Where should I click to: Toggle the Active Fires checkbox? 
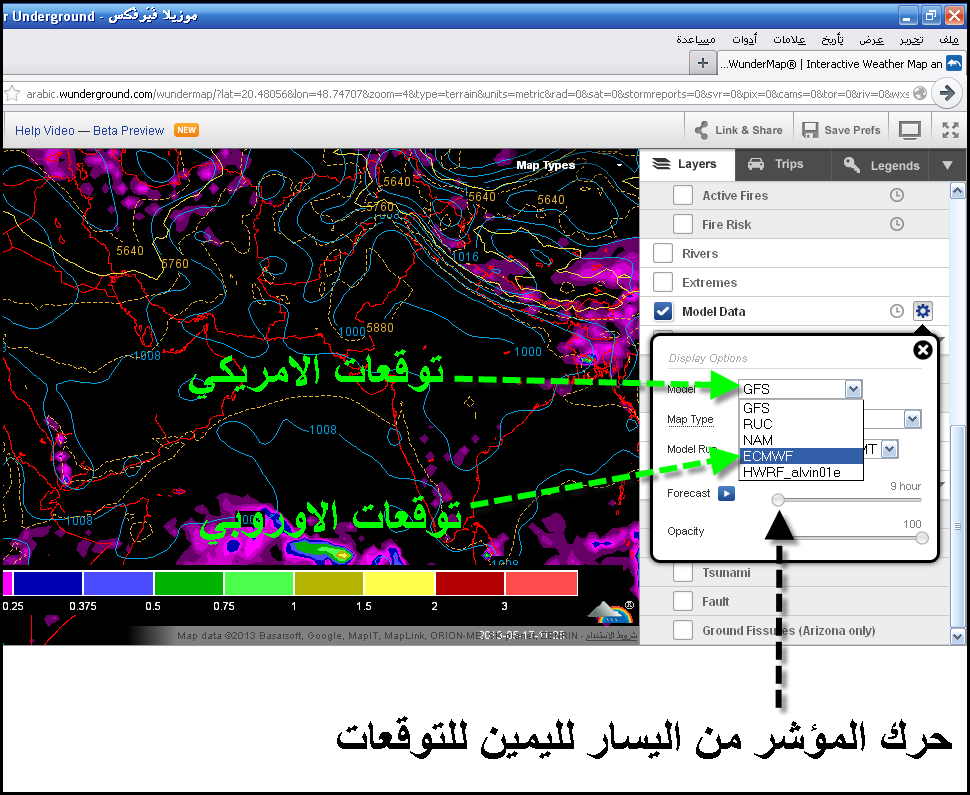[x=683, y=195]
